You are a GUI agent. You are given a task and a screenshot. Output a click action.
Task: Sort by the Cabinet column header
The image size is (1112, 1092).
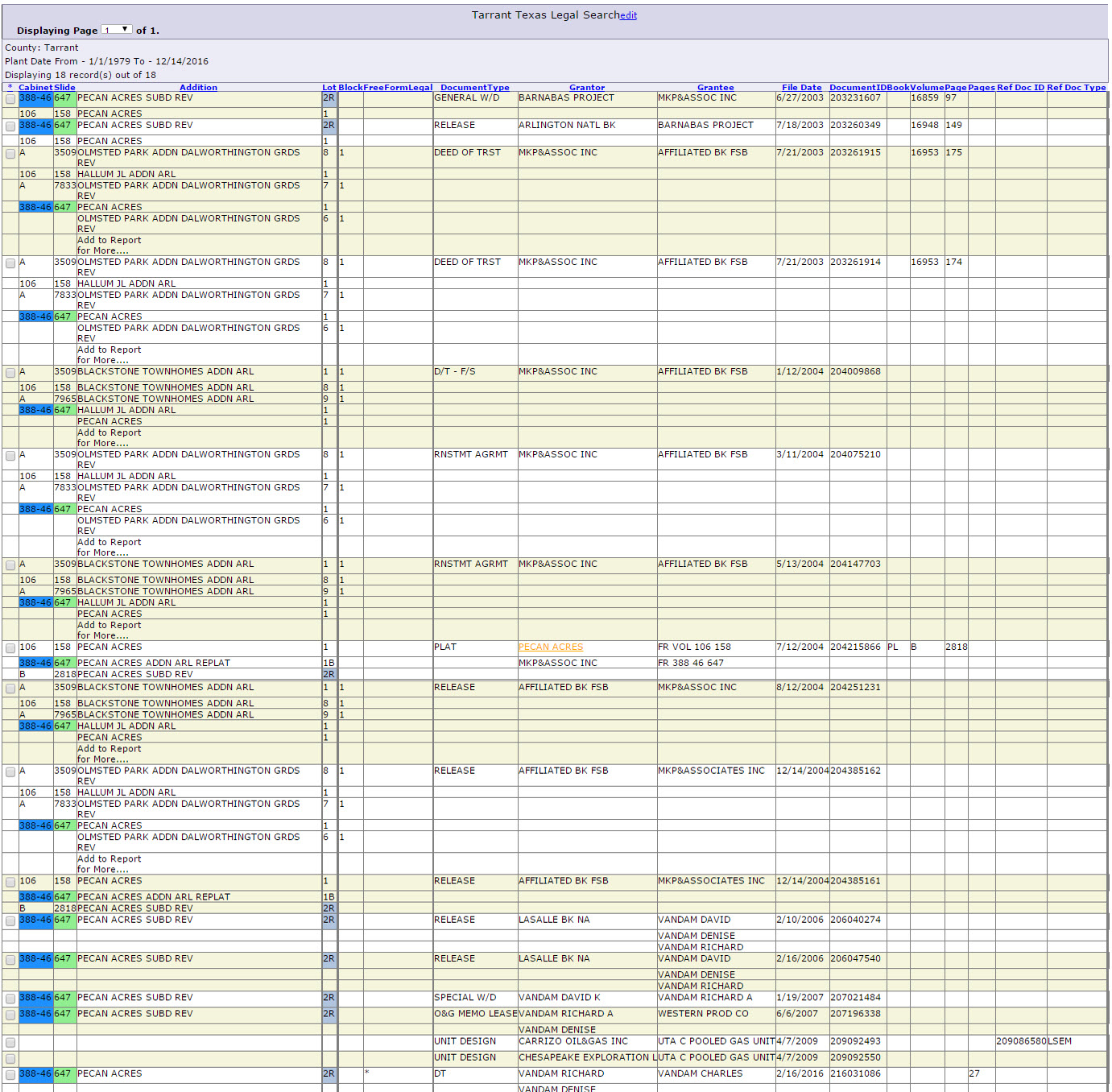pos(35,88)
